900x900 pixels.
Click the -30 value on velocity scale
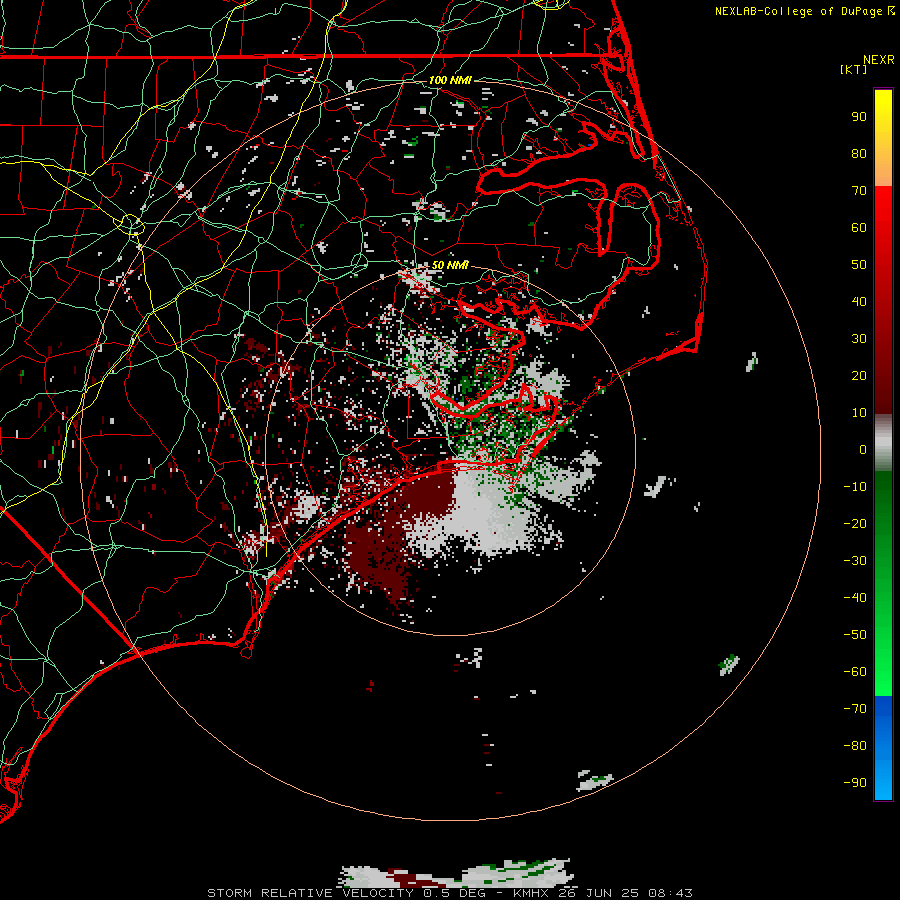pyautogui.click(x=855, y=561)
